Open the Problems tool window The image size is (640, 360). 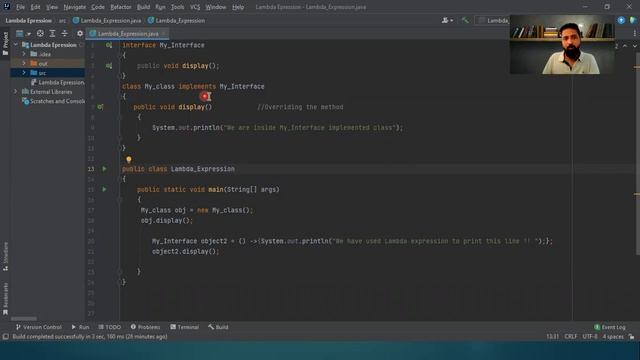[145, 327]
